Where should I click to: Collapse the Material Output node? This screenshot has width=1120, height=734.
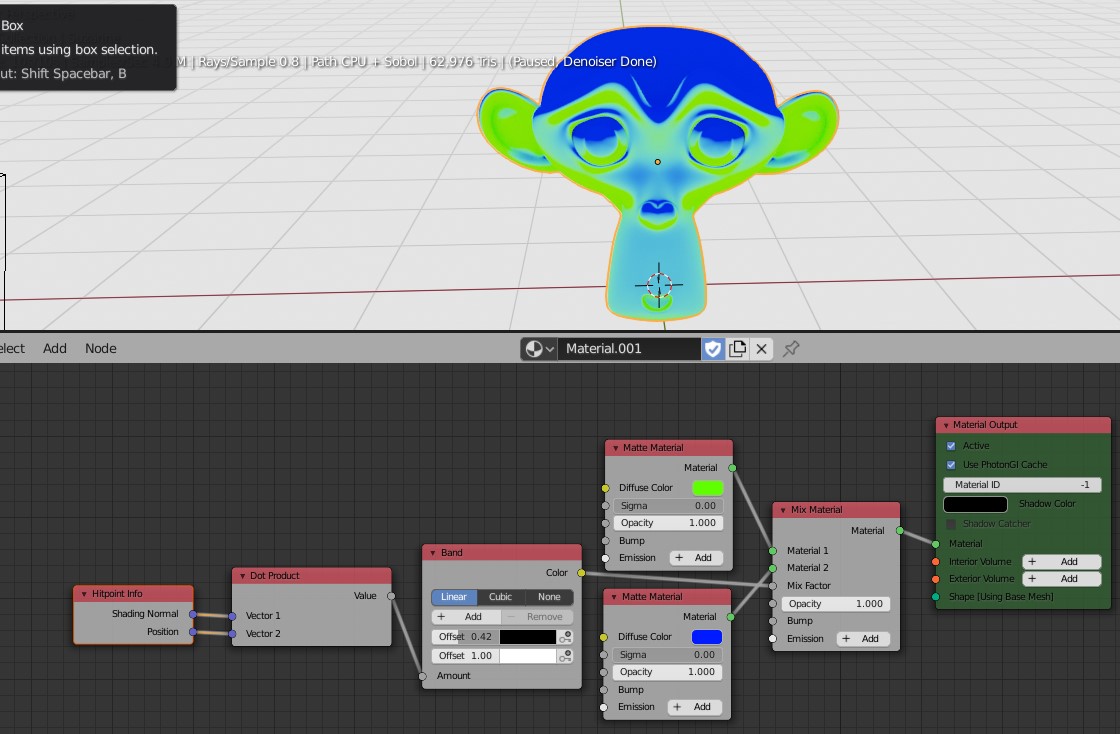click(946, 425)
